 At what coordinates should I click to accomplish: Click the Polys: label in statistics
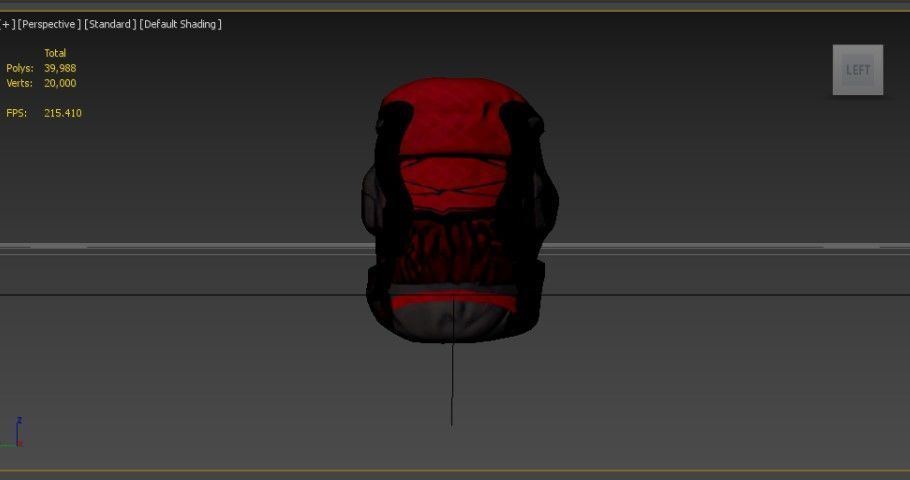(x=20, y=68)
